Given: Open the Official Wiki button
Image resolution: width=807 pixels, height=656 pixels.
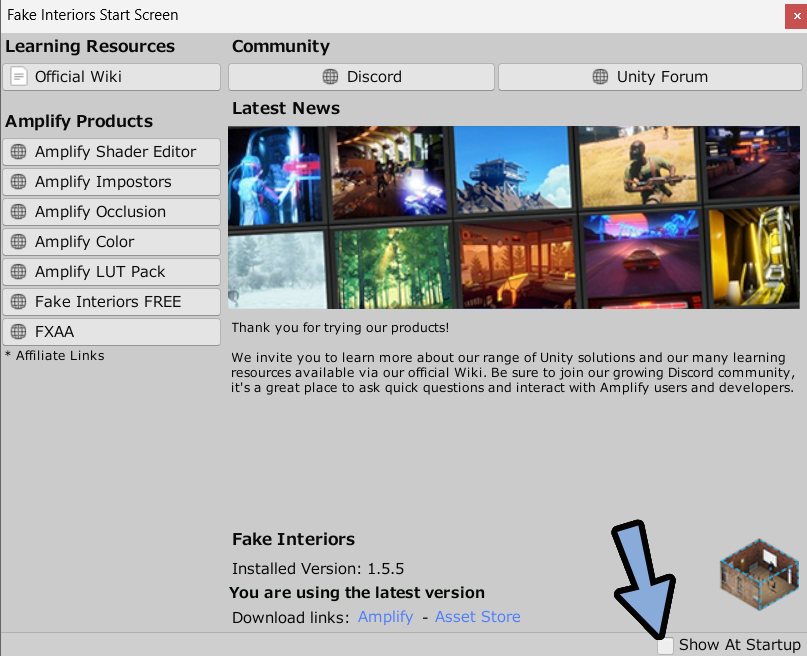Looking at the screenshot, I should [x=111, y=77].
